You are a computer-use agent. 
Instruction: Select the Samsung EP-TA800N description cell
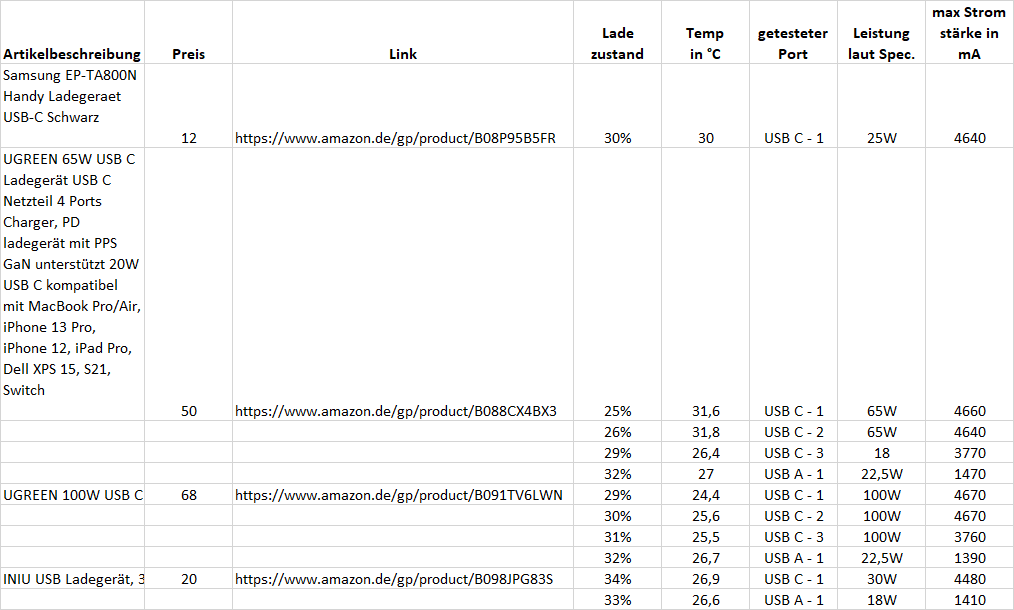[72, 106]
